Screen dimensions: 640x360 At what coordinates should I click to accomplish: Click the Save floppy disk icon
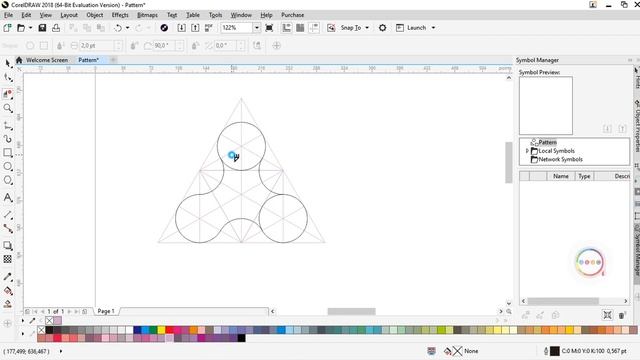(42, 28)
